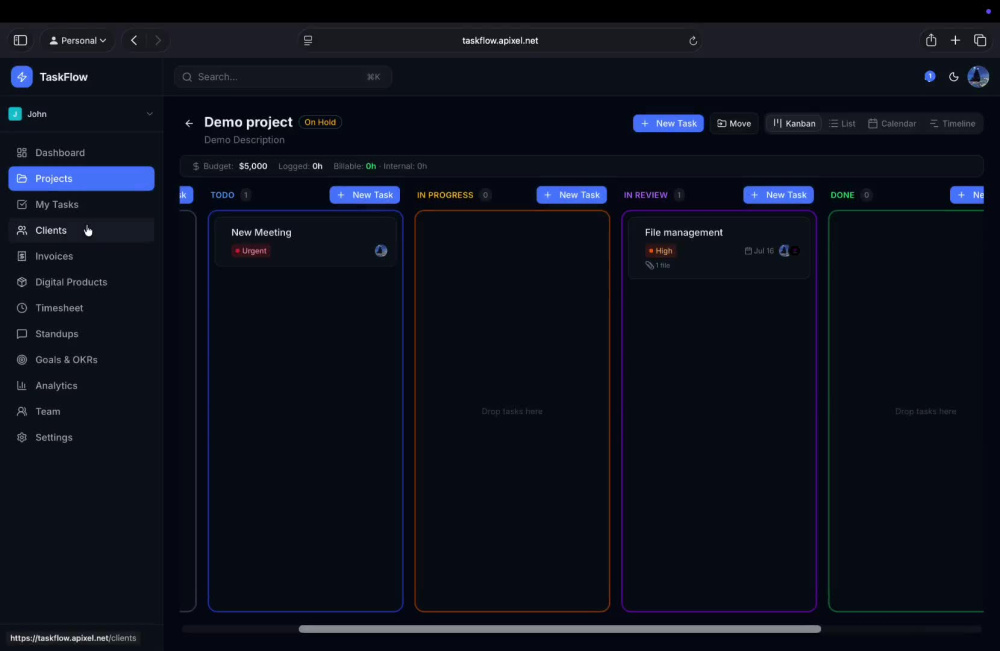Screen dimensions: 1000x651
Task: Click the browser forward arrow
Action: (x=158, y=40)
